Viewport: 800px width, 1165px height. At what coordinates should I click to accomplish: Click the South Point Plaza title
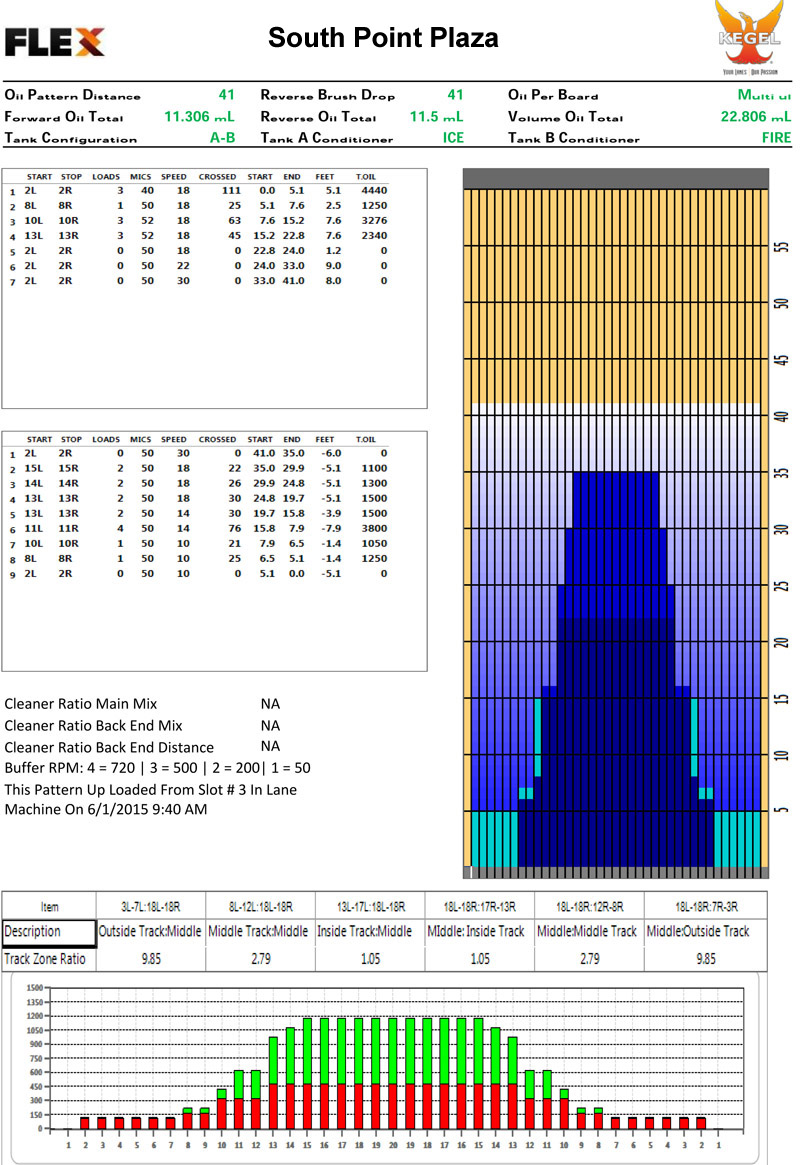(x=383, y=39)
